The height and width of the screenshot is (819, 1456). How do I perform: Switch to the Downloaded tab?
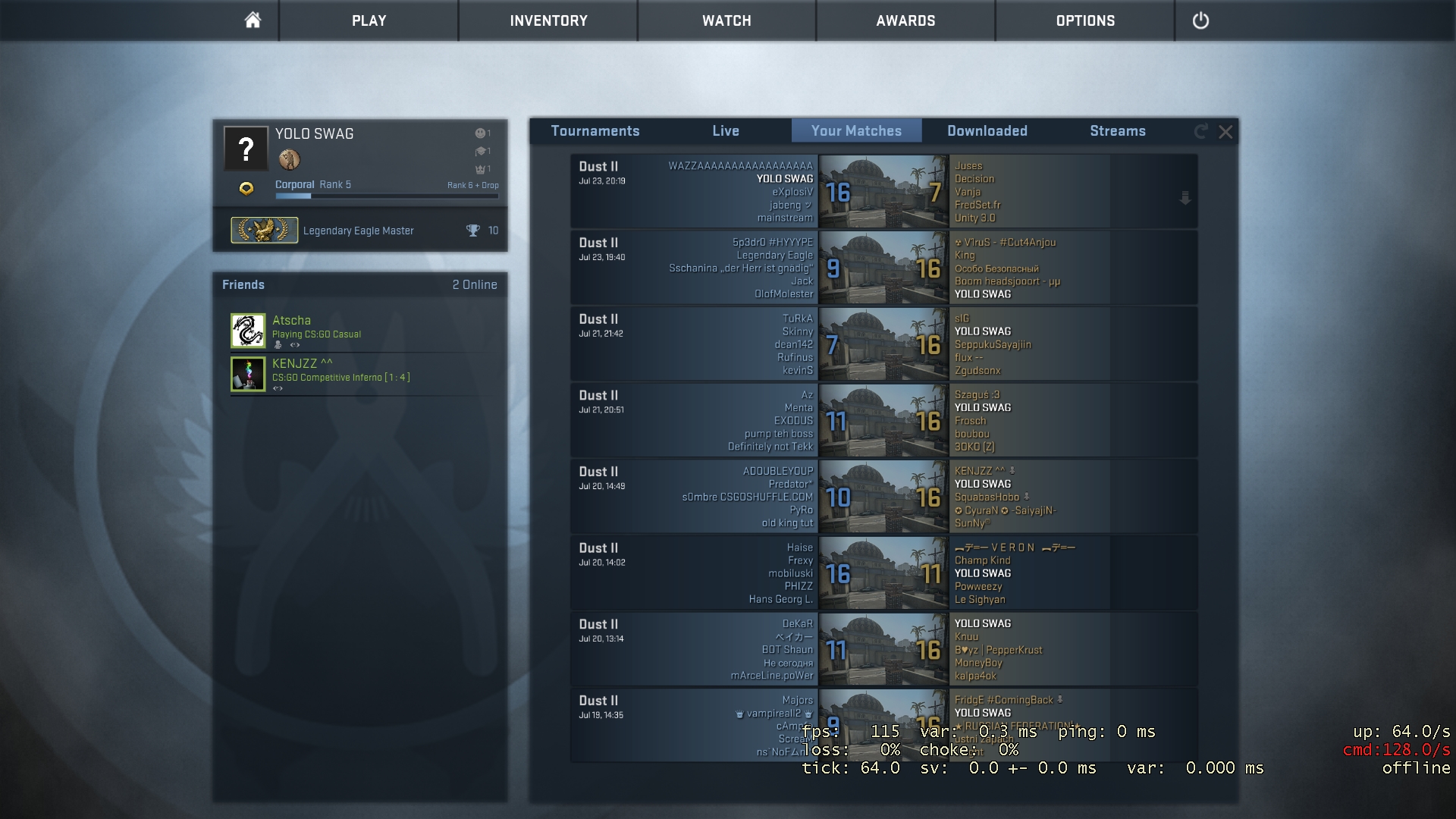pyautogui.click(x=987, y=131)
